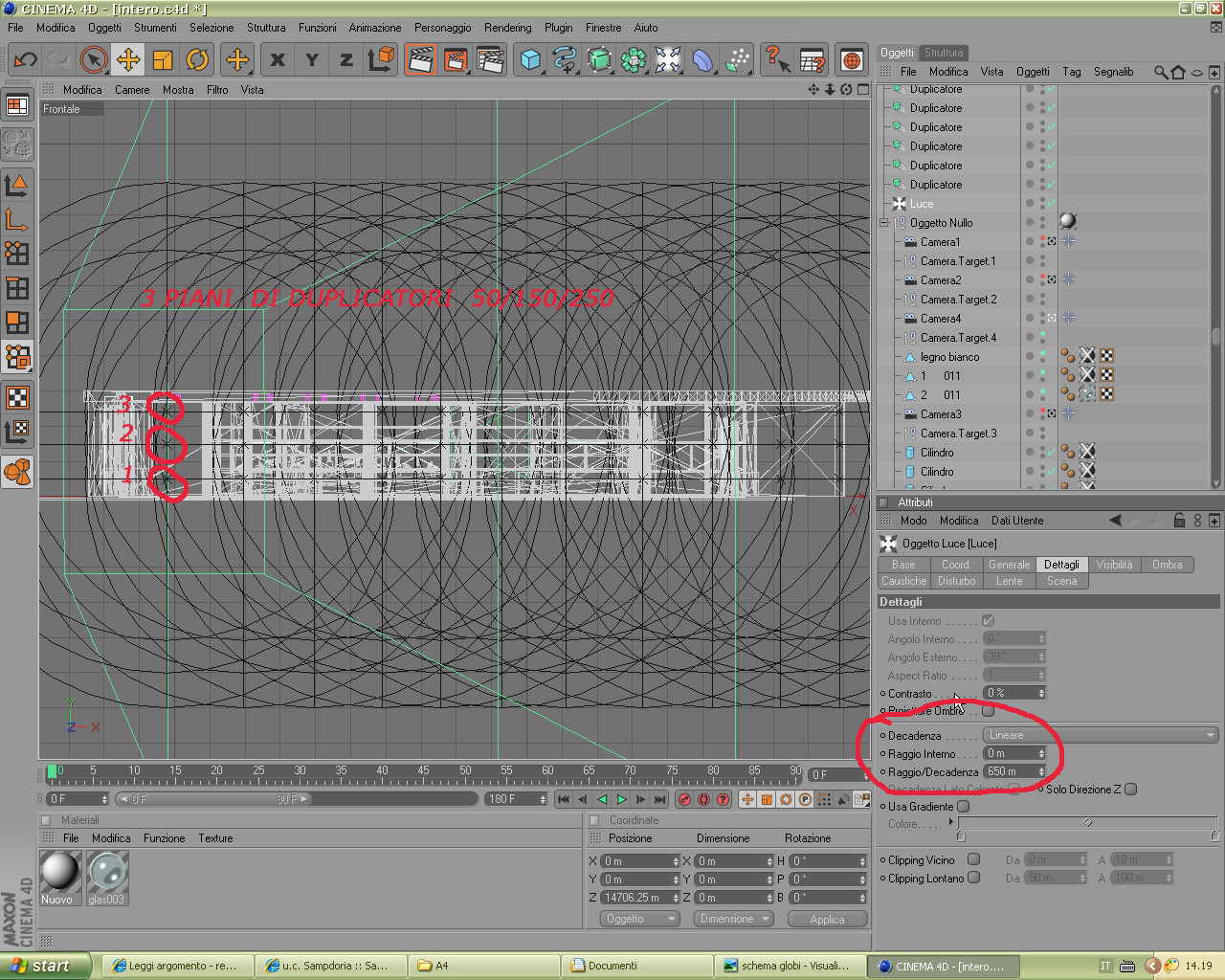Open the Decadenza Lineare dropdown

[x=1101, y=735]
